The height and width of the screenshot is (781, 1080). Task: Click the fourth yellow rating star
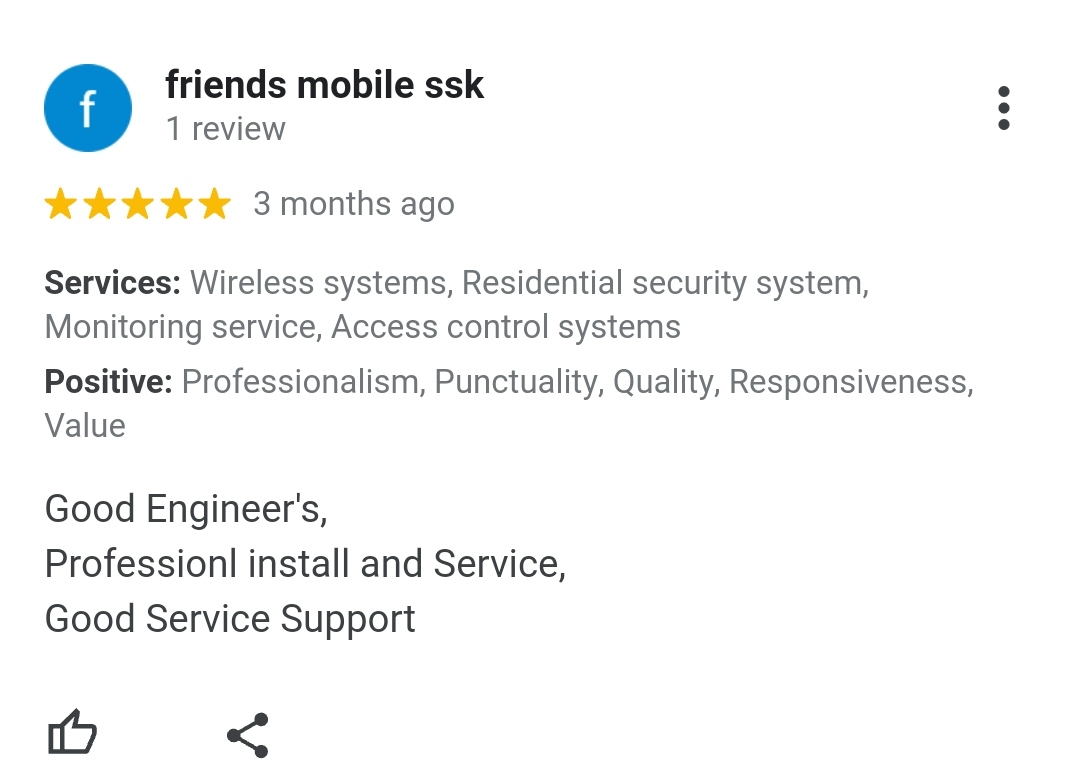[x=177, y=204]
